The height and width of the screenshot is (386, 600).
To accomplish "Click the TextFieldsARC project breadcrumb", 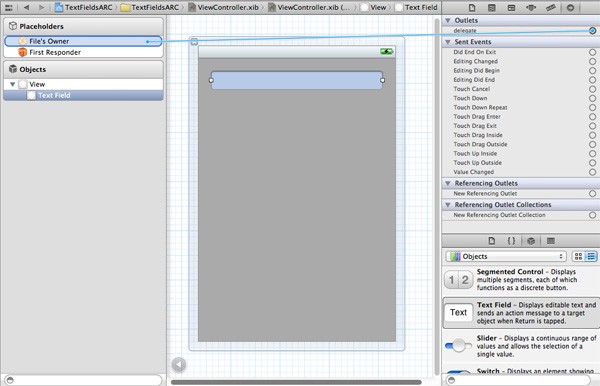I will click(x=84, y=7).
